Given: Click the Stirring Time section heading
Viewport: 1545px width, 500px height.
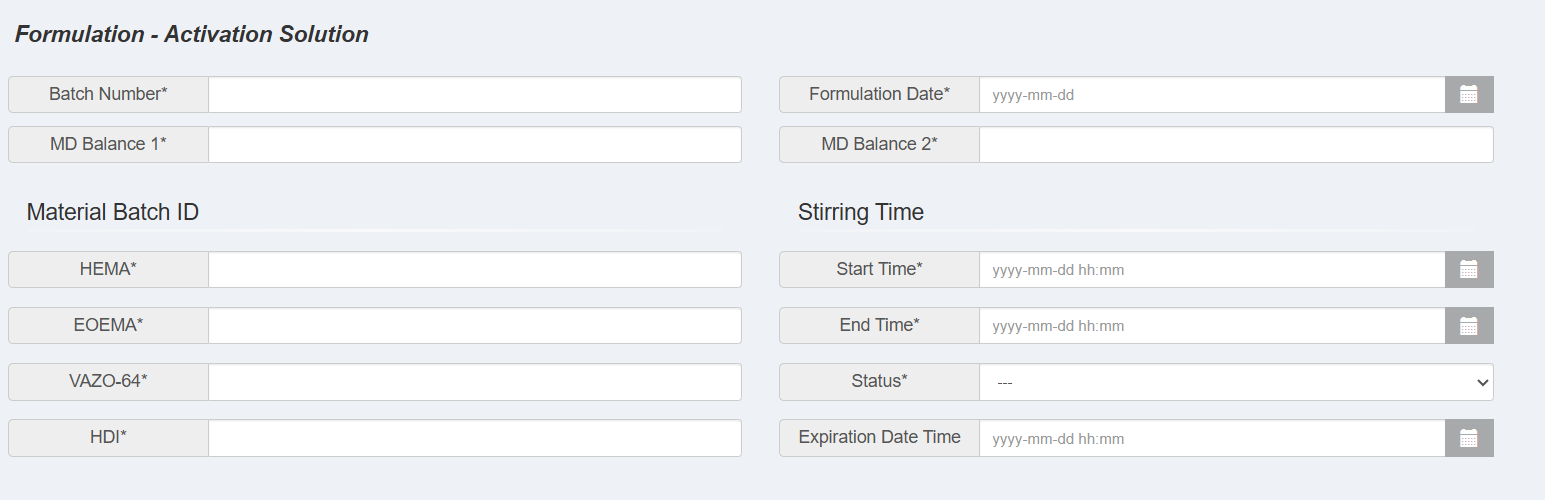Looking at the screenshot, I should [861, 212].
